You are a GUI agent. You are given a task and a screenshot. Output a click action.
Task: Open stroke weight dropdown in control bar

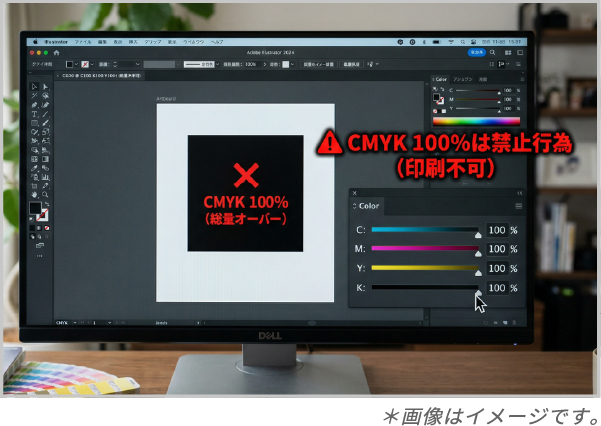pyautogui.click(x=138, y=64)
